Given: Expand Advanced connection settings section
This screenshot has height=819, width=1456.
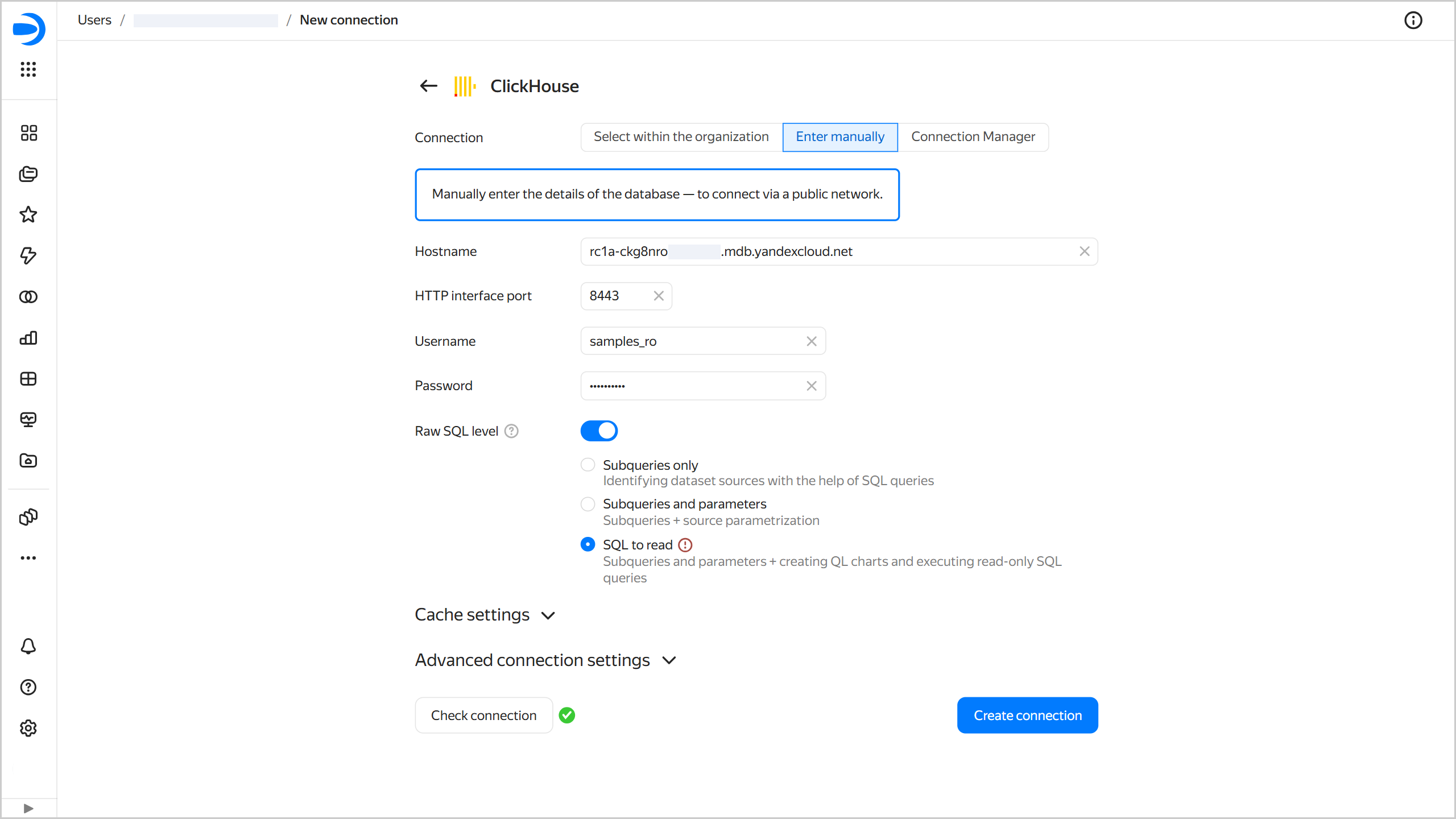Looking at the screenshot, I should coord(546,660).
